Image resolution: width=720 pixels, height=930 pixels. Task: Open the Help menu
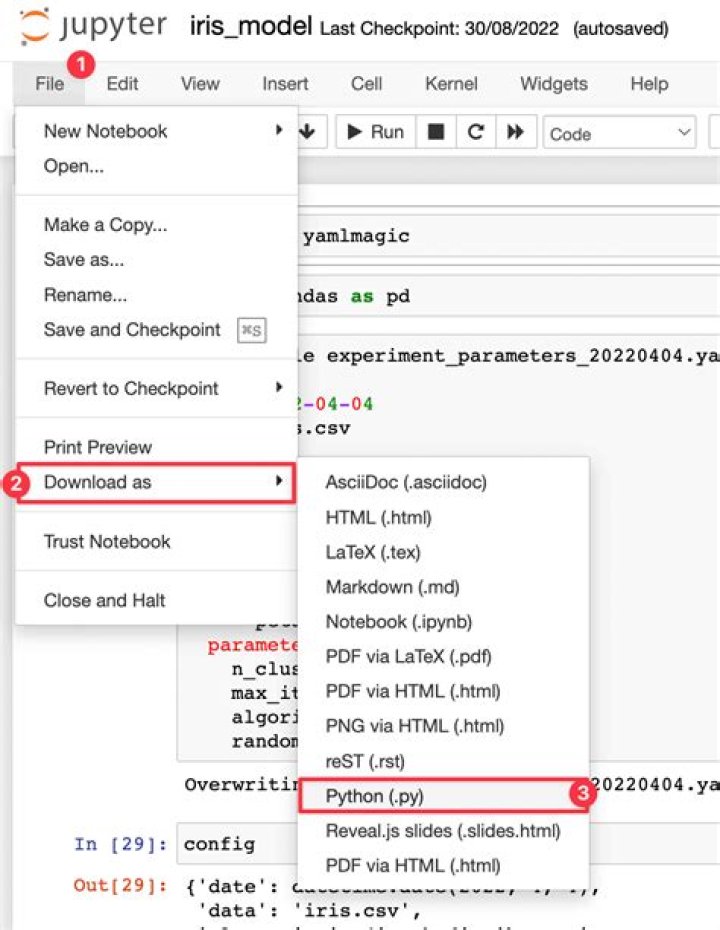pos(649,84)
